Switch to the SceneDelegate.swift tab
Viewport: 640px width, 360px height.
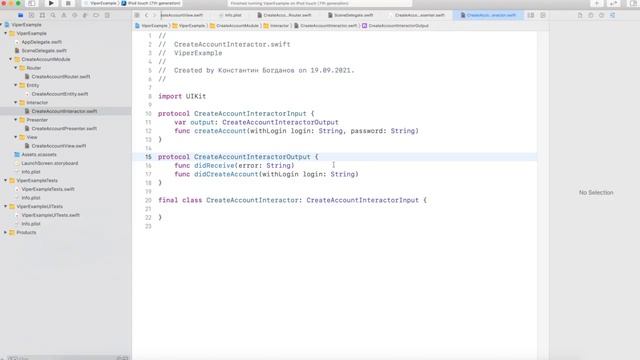(x=351, y=15)
